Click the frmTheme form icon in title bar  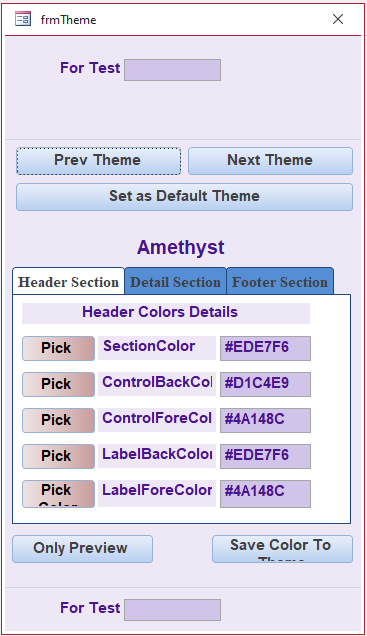[x=23, y=19]
